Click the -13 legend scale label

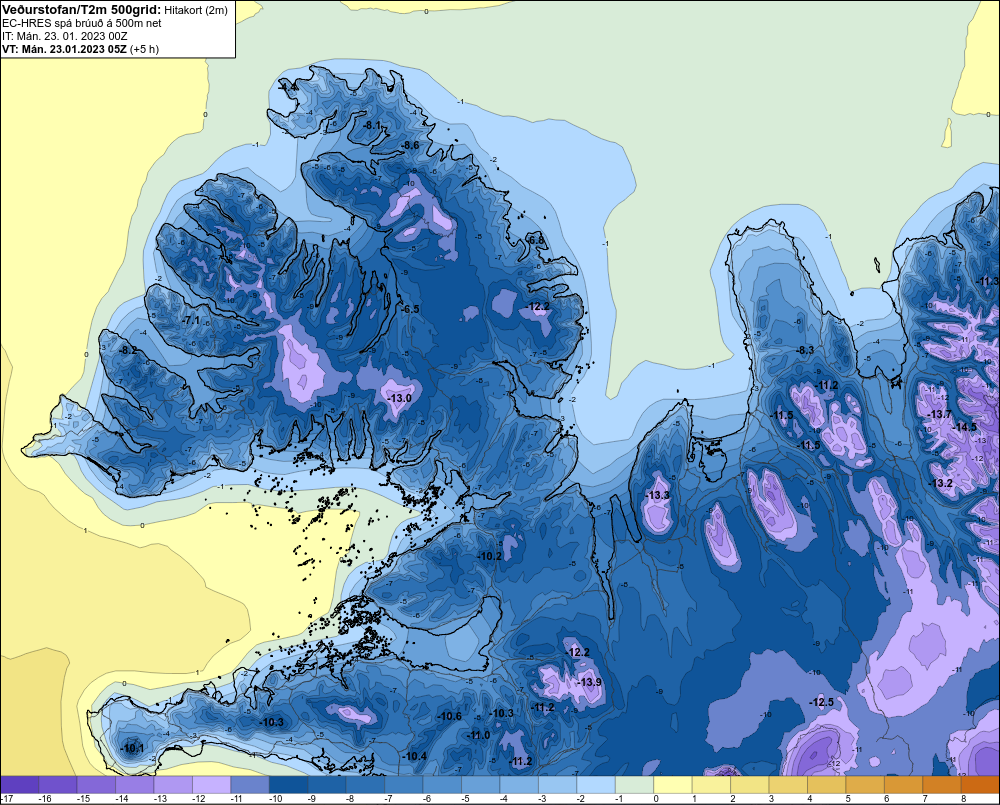(x=160, y=799)
